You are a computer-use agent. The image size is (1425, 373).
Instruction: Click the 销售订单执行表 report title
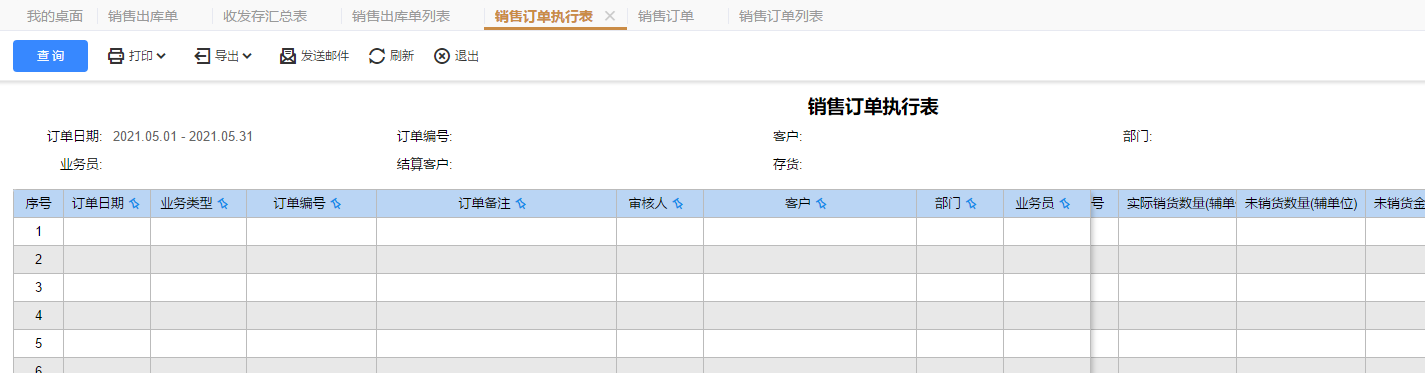click(873, 108)
